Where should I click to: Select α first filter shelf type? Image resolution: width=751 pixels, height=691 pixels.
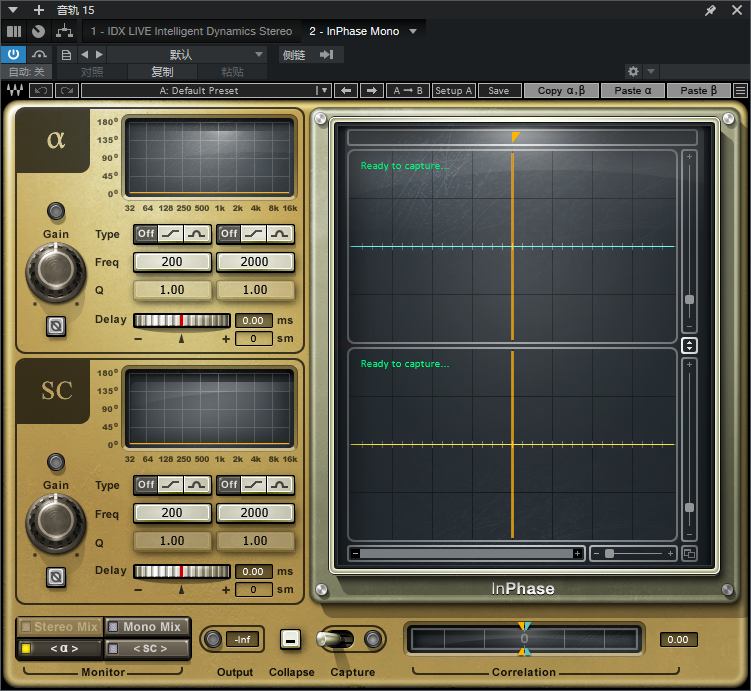[171, 234]
